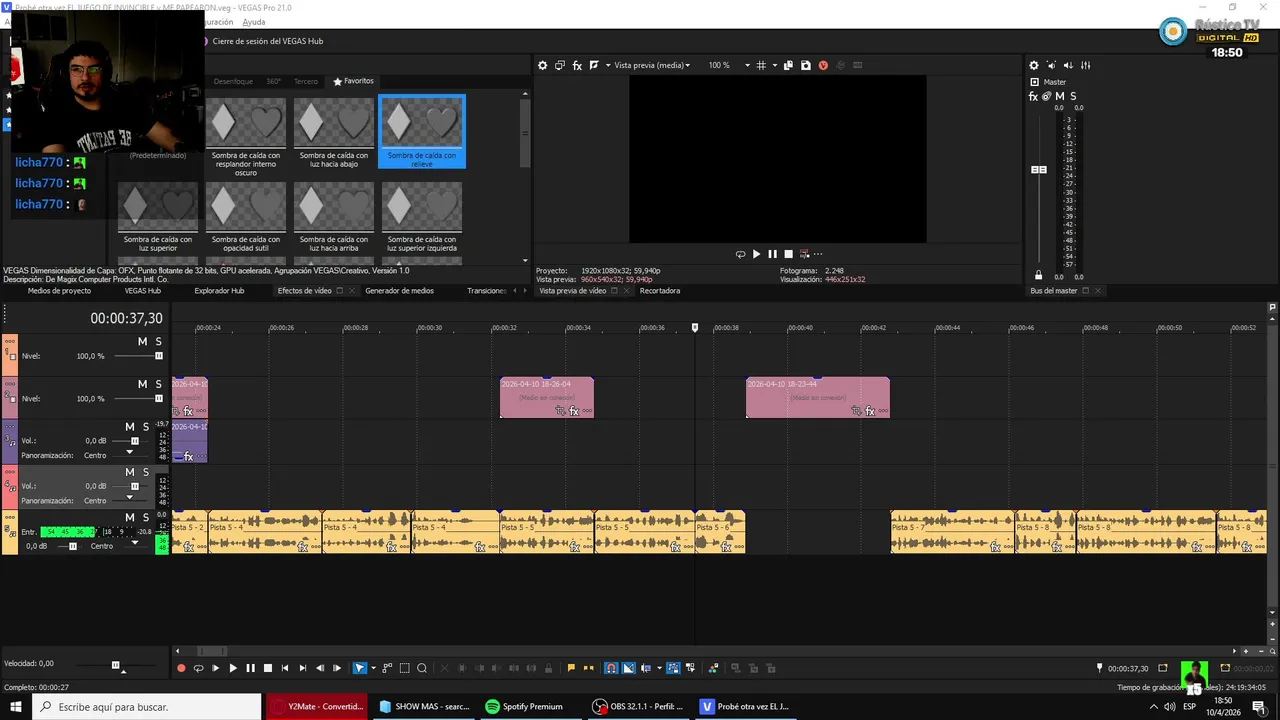Image resolution: width=1280 pixels, height=720 pixels.
Task: Open video output FX in preview toolbar
Action: pyautogui.click(x=577, y=65)
